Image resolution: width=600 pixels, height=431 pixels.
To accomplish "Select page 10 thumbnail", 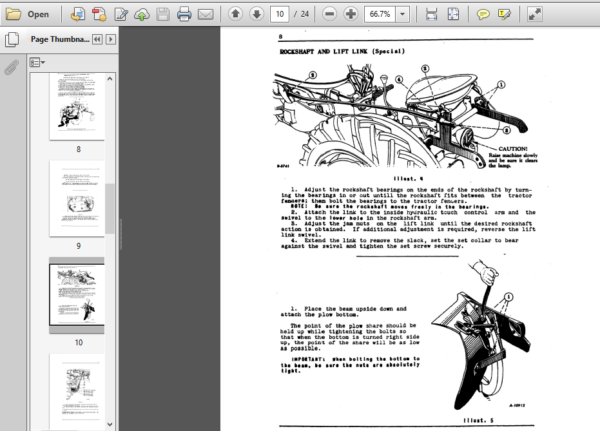I will [77, 295].
